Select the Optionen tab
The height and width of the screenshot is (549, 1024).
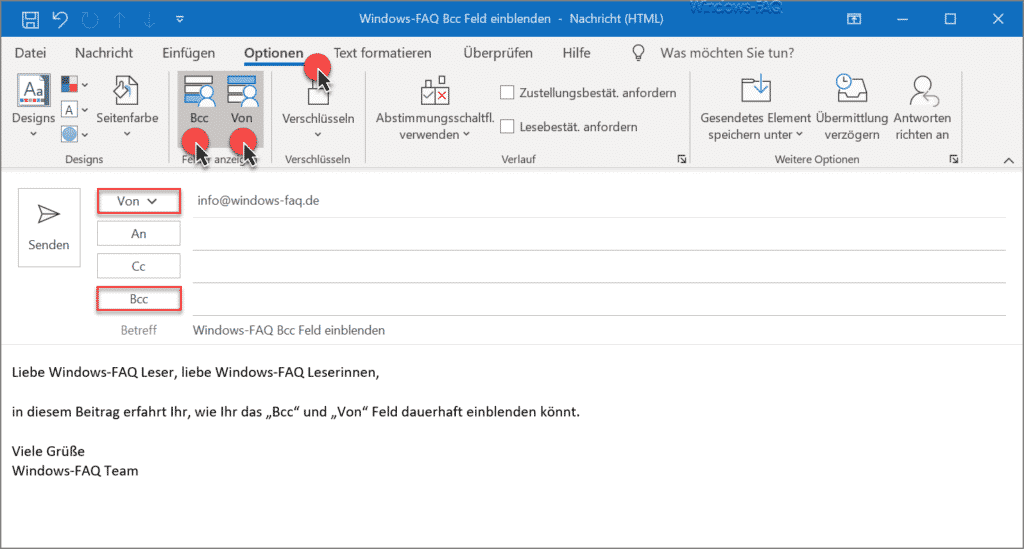point(274,53)
